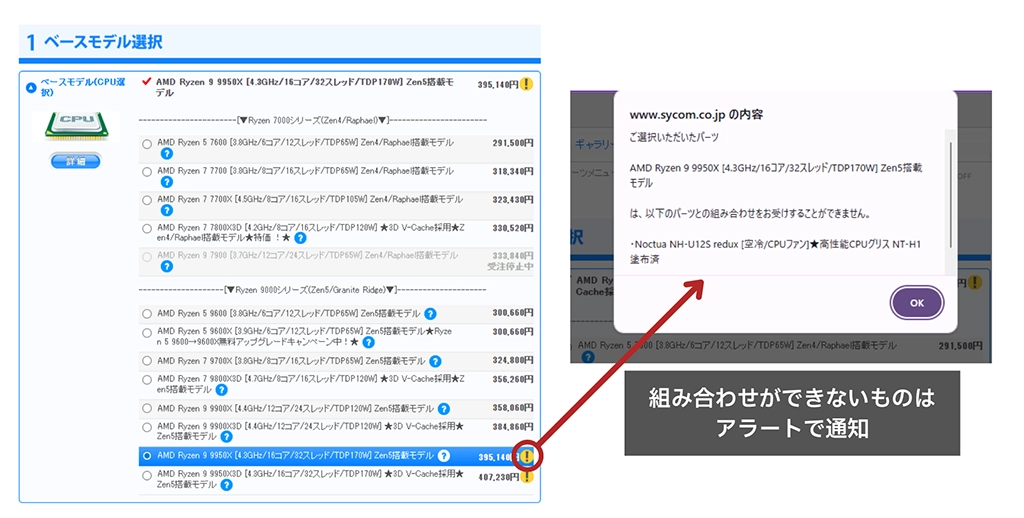Select AMD Ryzen 5 9600 radio button
The image size is (1024, 518).
point(147,314)
